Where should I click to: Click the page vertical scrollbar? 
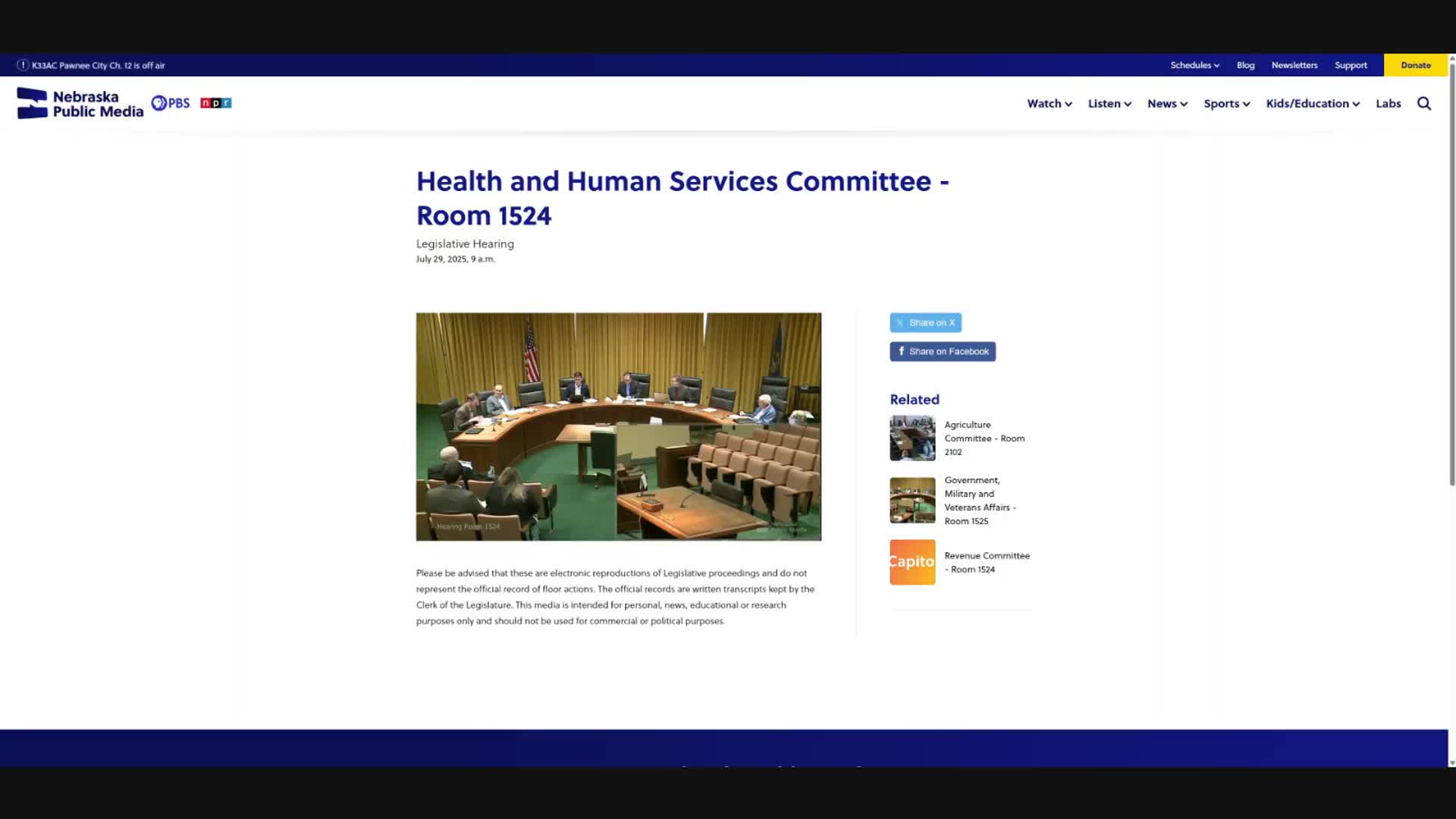point(1451,273)
